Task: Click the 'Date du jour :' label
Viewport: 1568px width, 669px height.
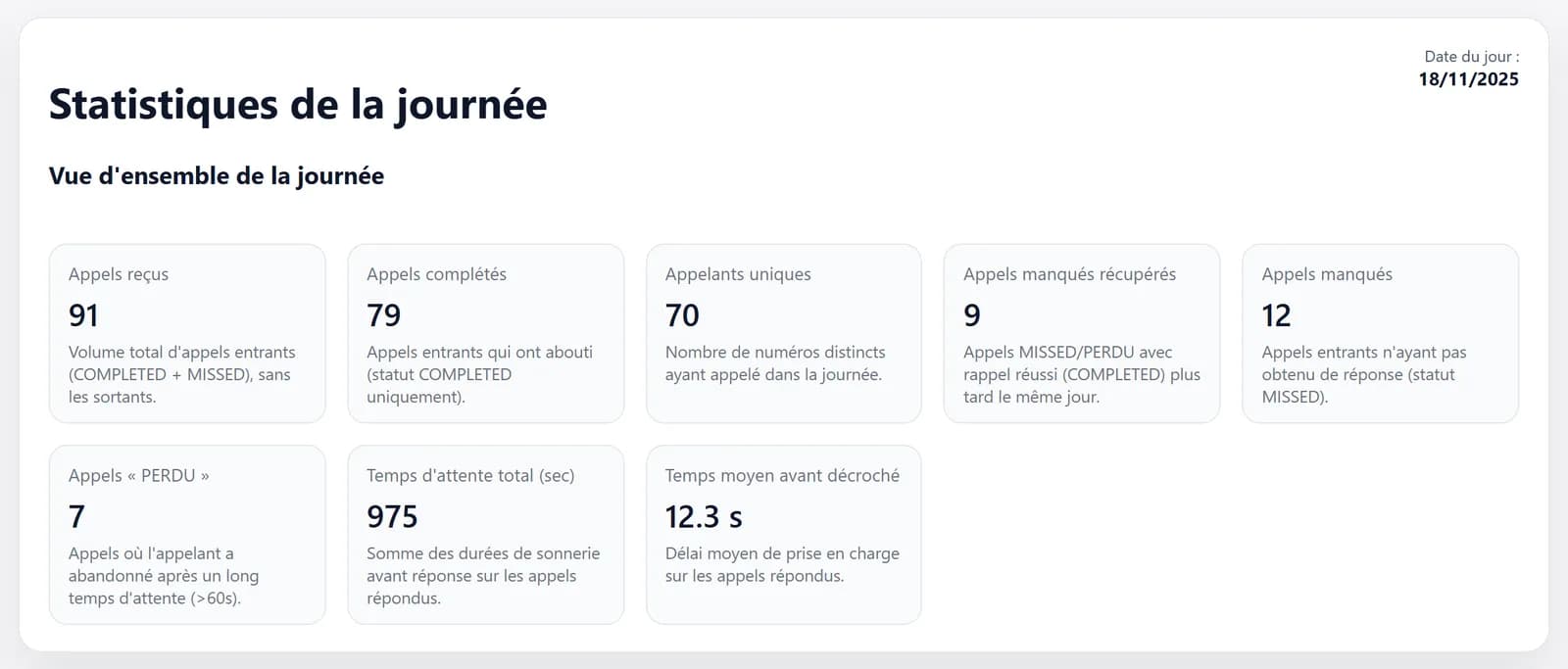Action: coord(1472,57)
